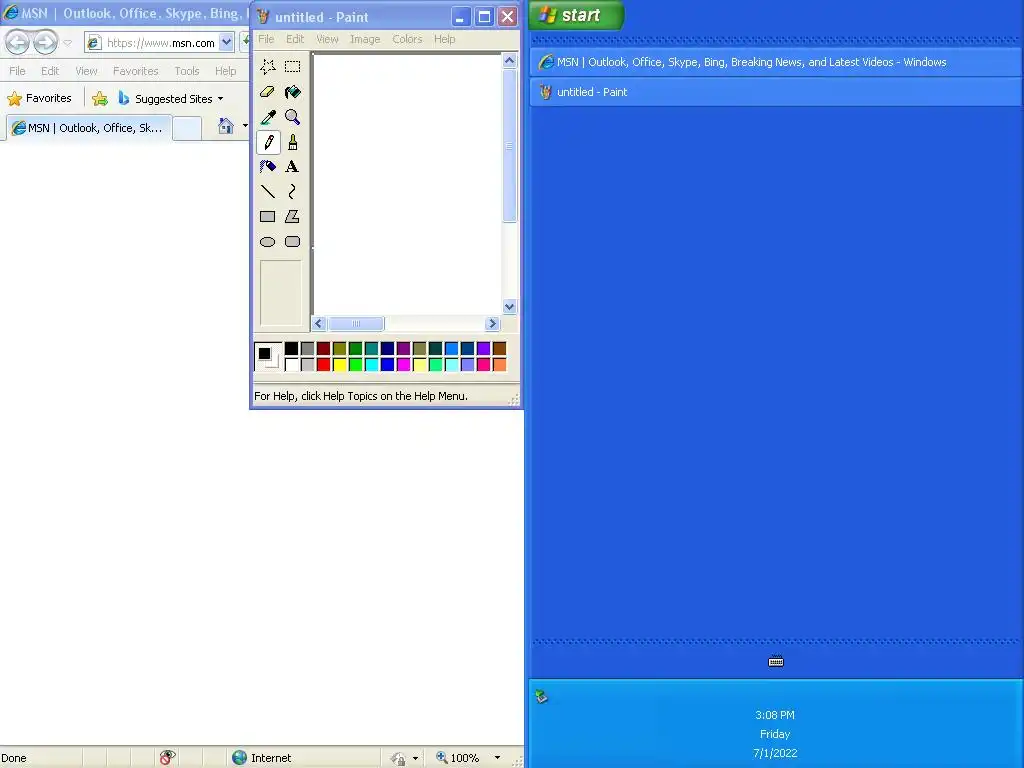
Task: Select the Ellipse shape tool
Action: 268,242
